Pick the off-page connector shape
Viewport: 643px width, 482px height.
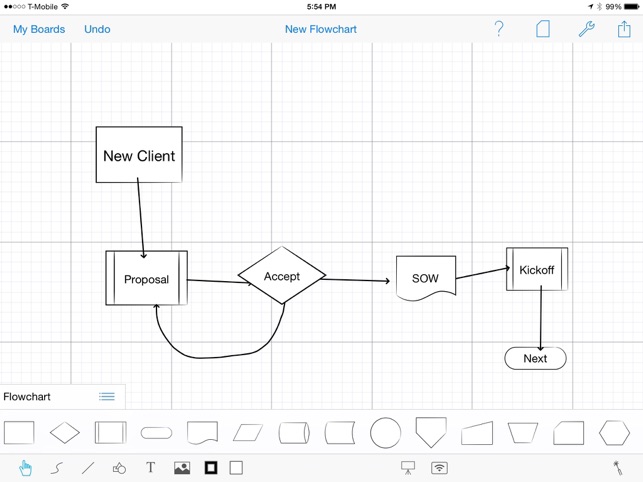coord(431,432)
